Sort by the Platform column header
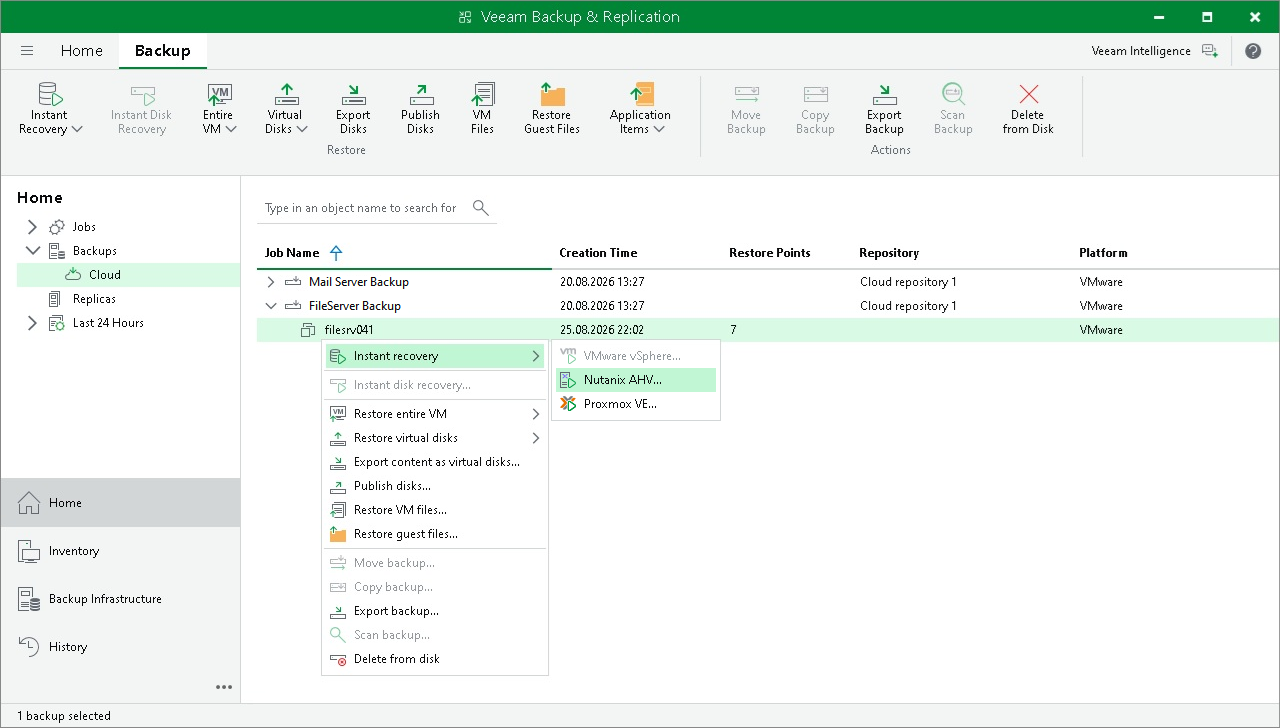This screenshot has width=1280, height=728. 1103,253
